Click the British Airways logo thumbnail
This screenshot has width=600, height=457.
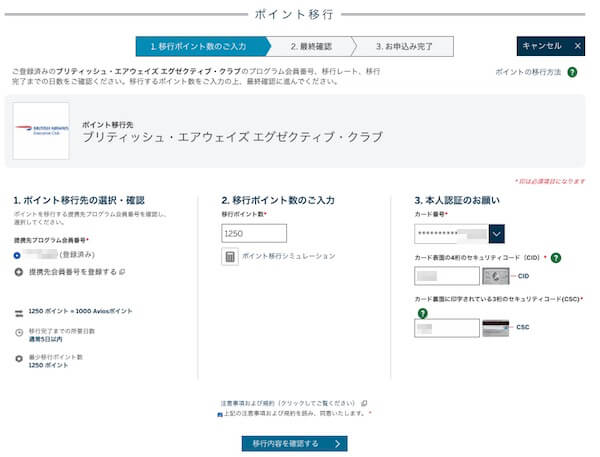click(41, 131)
